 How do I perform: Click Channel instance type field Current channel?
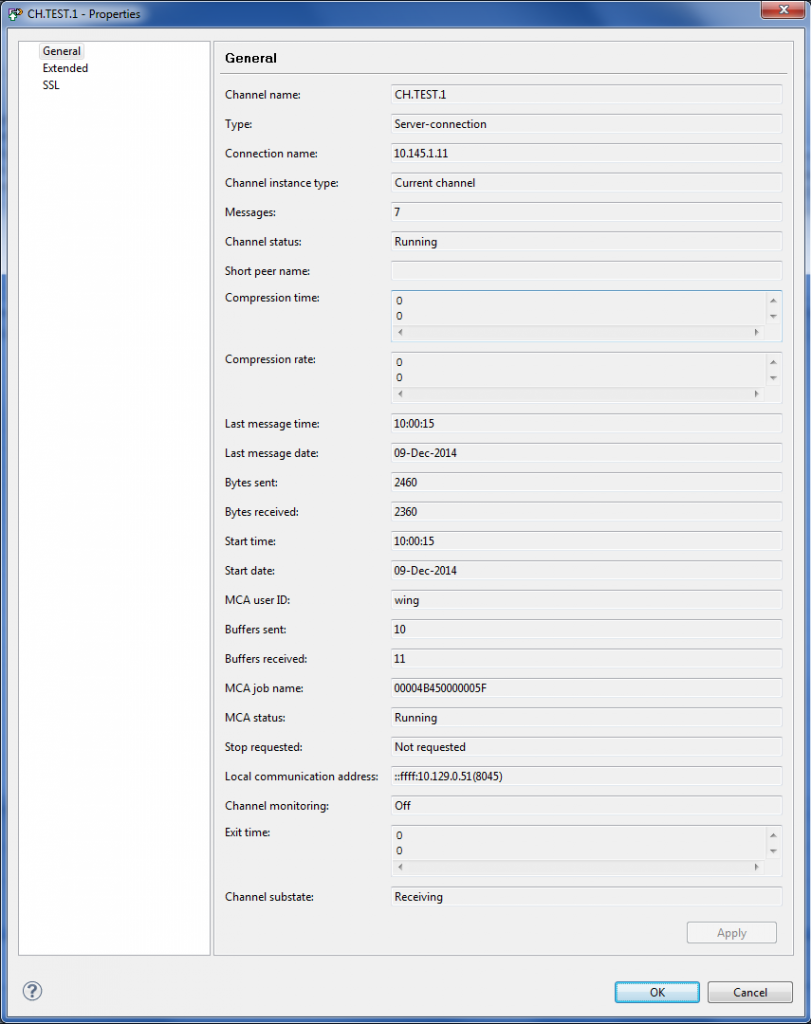pyautogui.click(x=586, y=182)
